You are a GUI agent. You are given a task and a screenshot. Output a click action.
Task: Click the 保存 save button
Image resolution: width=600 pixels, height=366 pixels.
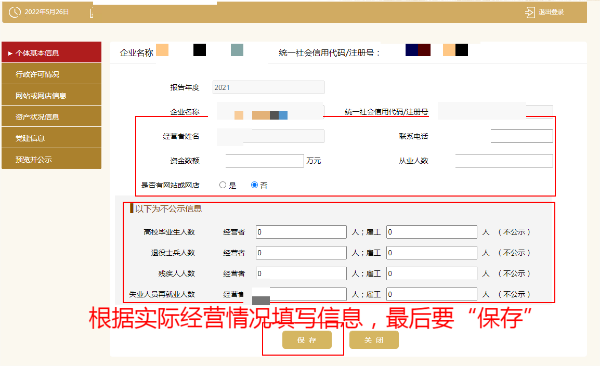[307, 340]
